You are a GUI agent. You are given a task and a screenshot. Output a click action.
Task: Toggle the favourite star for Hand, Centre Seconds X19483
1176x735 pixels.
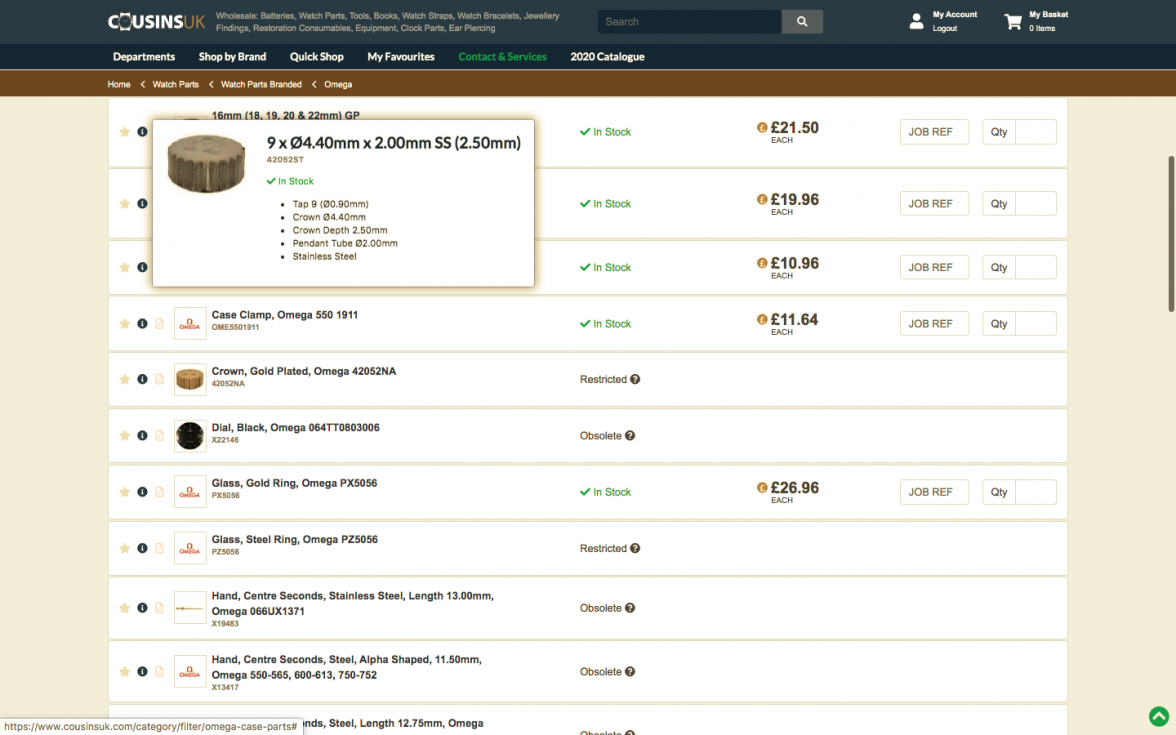pos(124,607)
